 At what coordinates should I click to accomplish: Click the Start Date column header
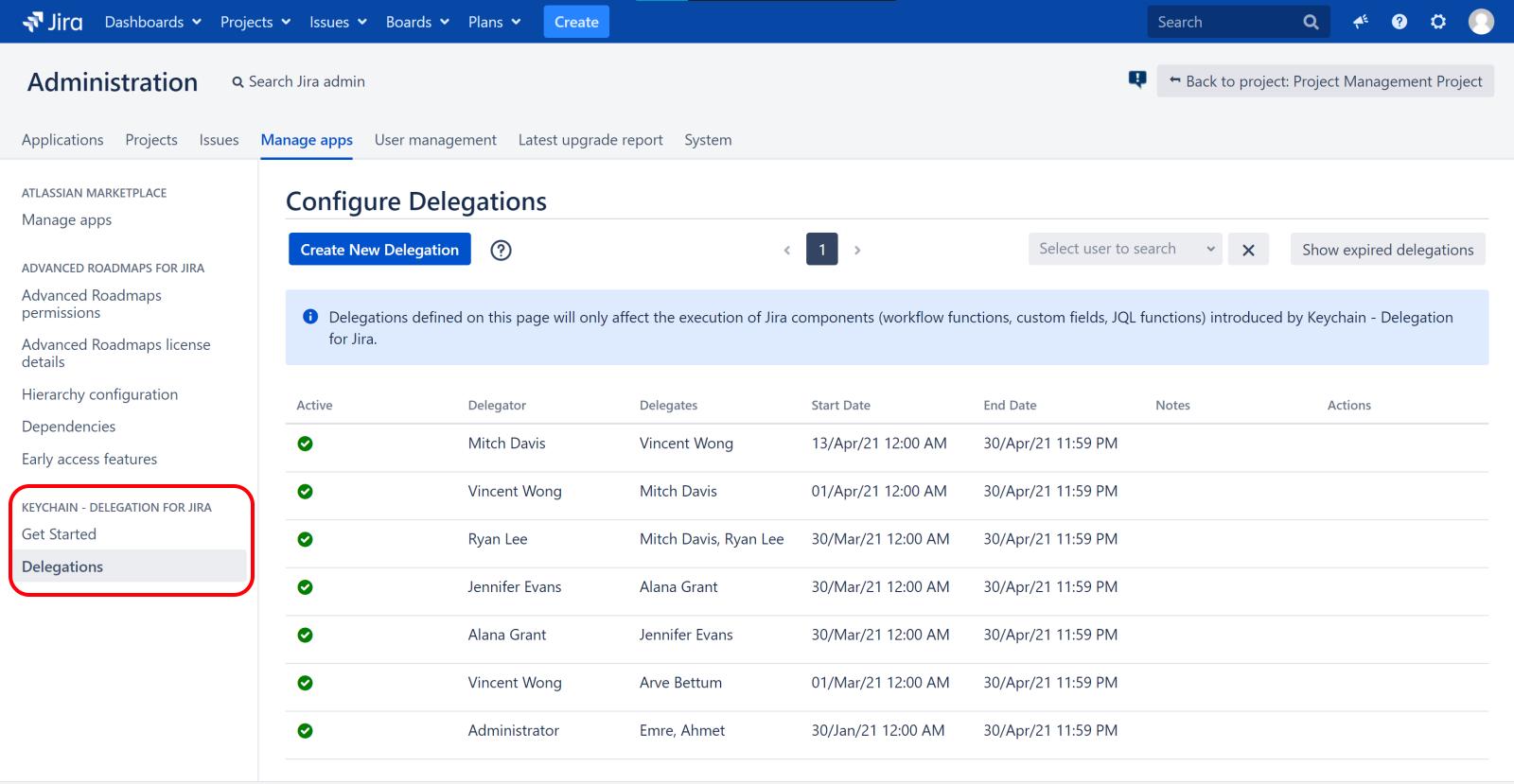click(x=840, y=405)
